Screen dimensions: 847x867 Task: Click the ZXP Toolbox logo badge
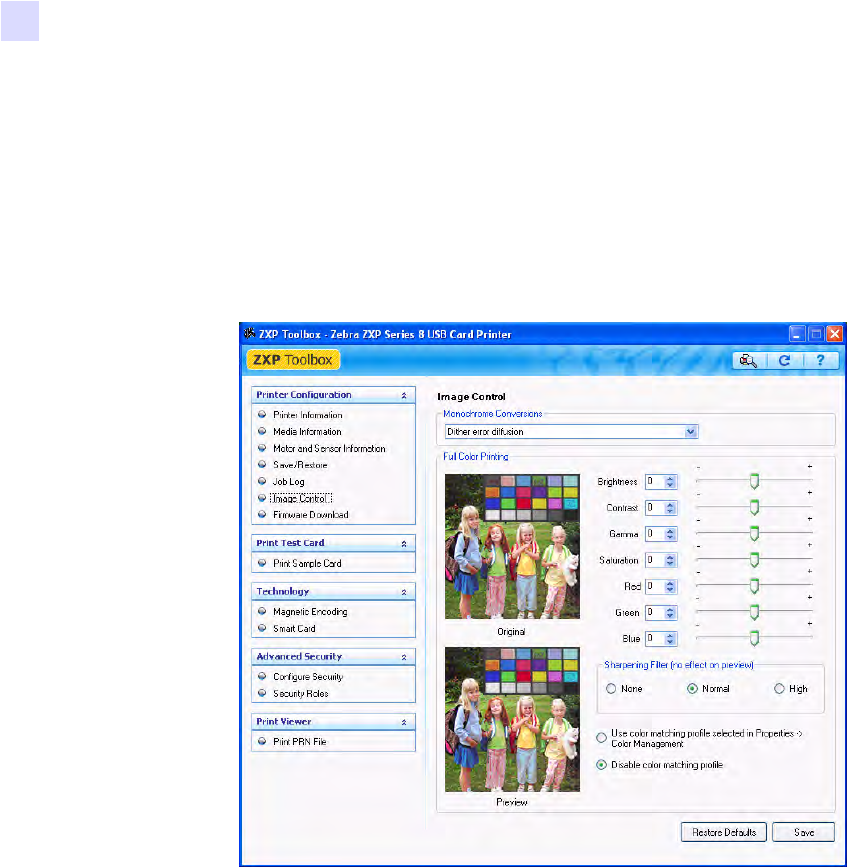click(x=293, y=360)
